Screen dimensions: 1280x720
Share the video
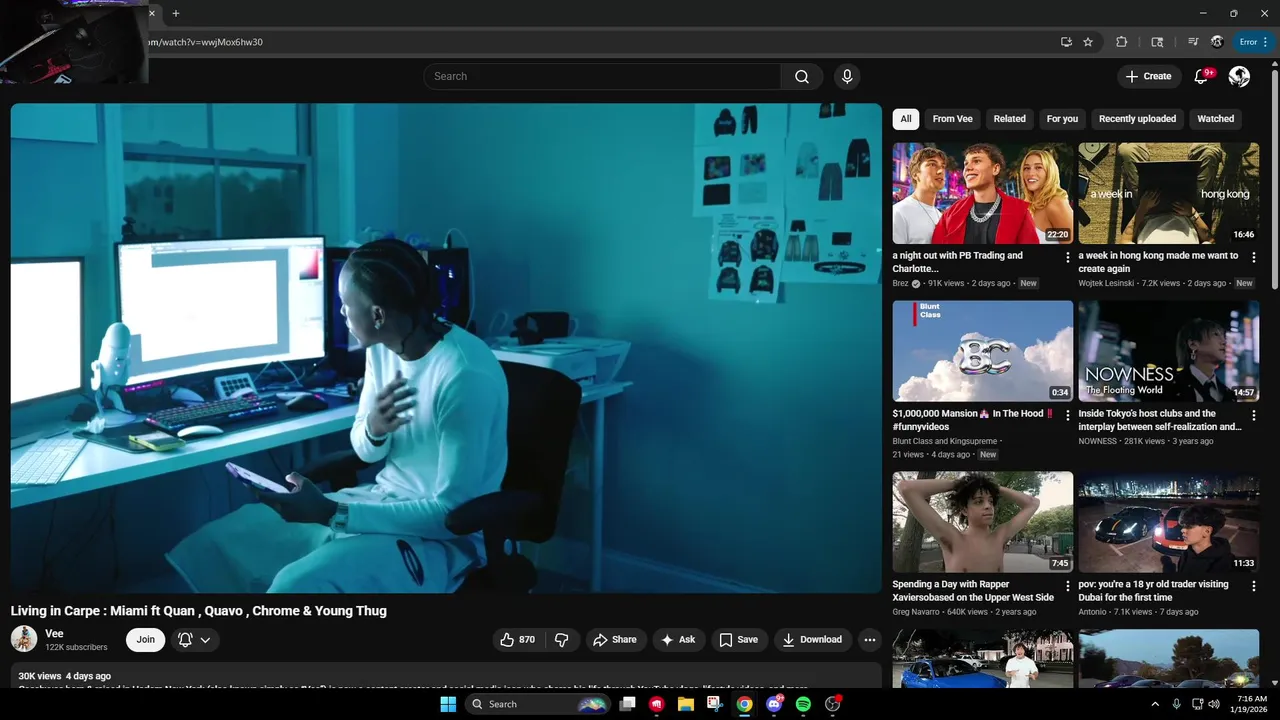(614, 640)
